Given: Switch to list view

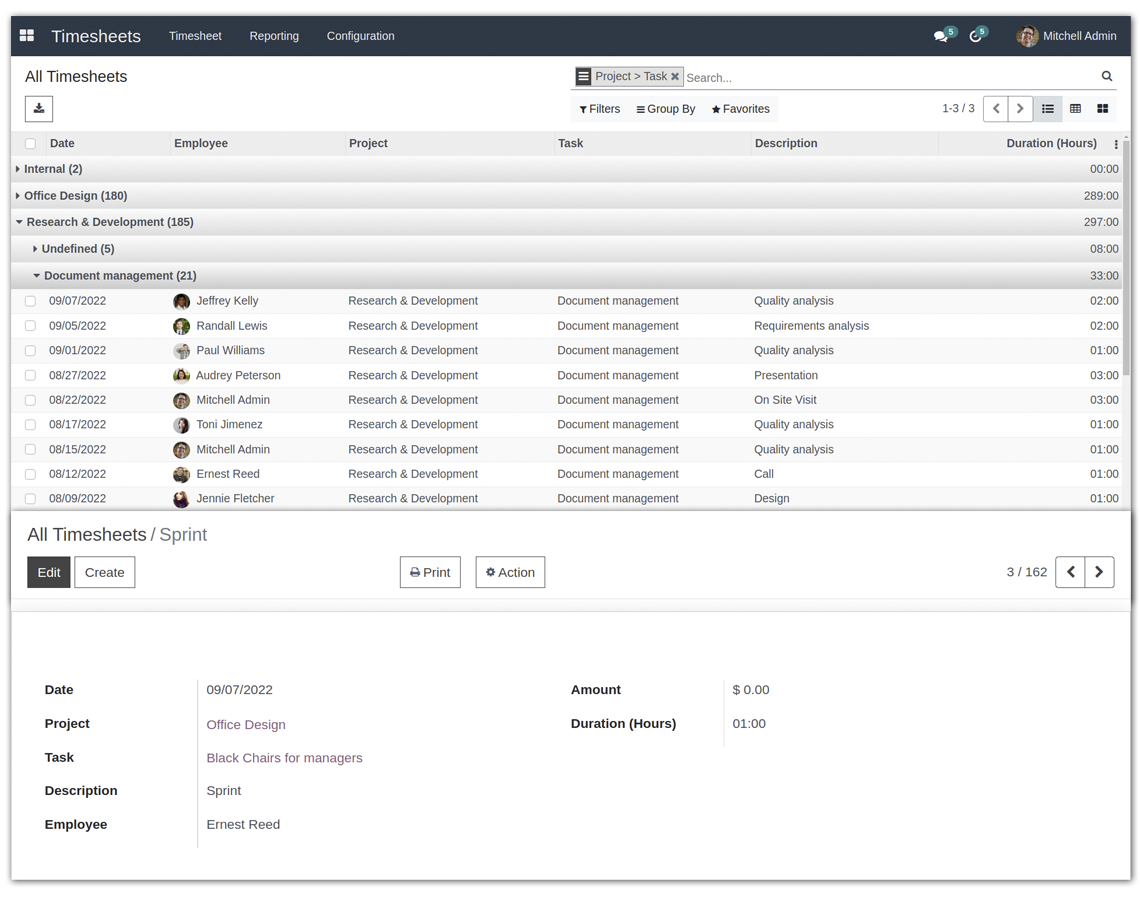Looking at the screenshot, I should 1048,109.
